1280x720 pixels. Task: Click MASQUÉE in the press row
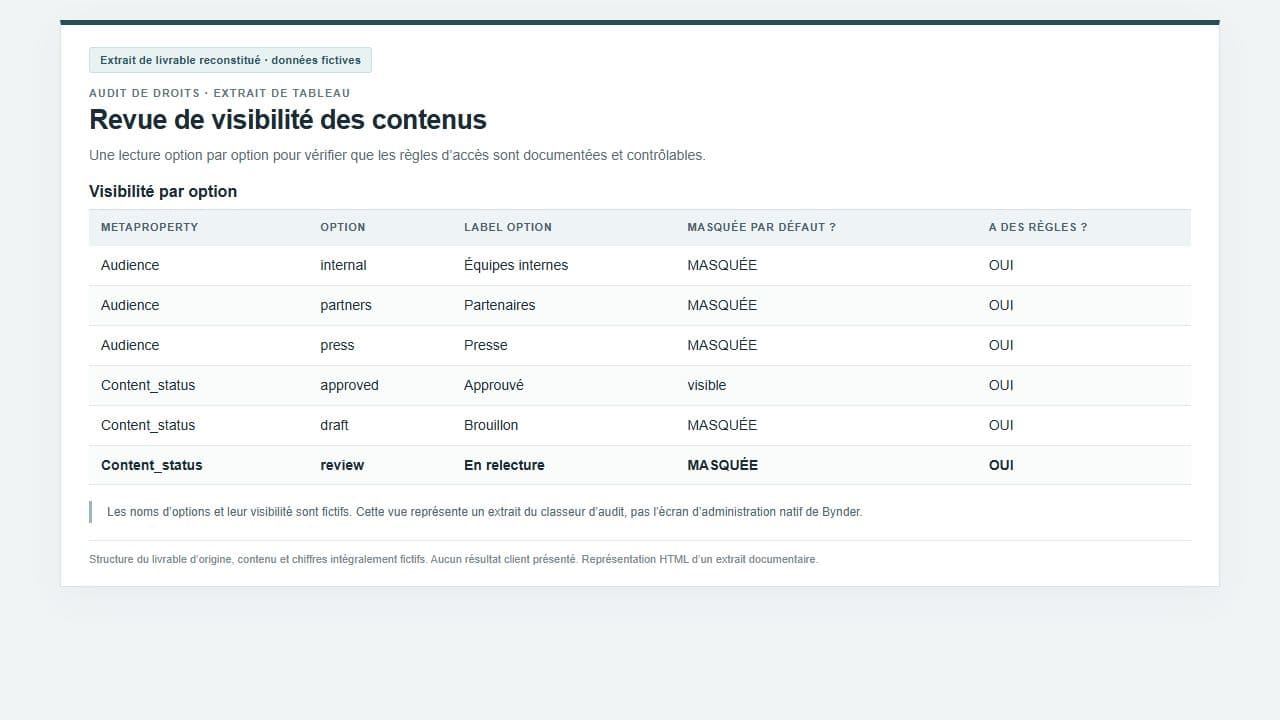pos(722,345)
